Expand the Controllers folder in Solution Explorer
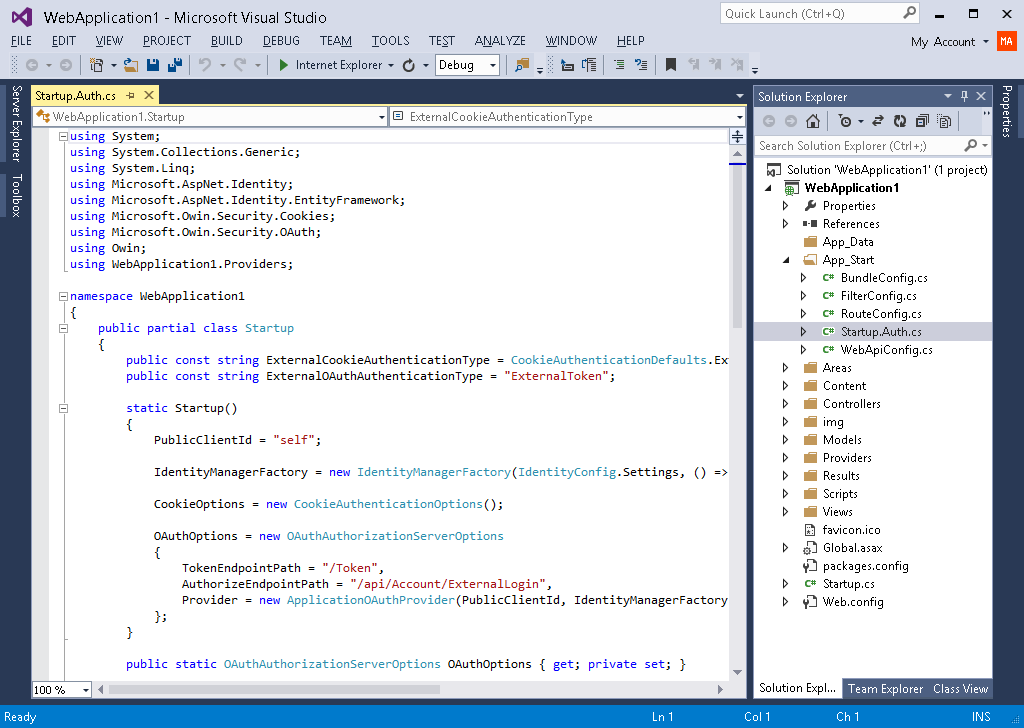1024x728 pixels. (x=786, y=404)
